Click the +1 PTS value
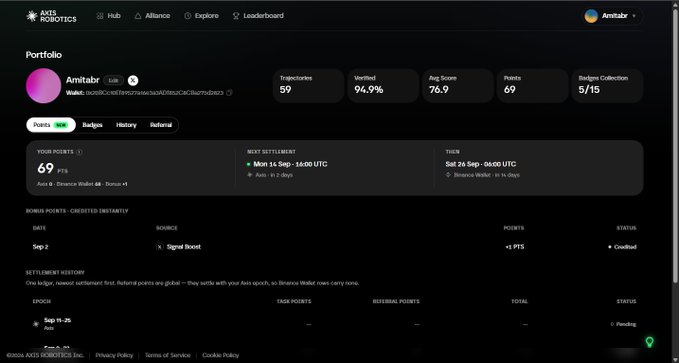 coord(514,247)
